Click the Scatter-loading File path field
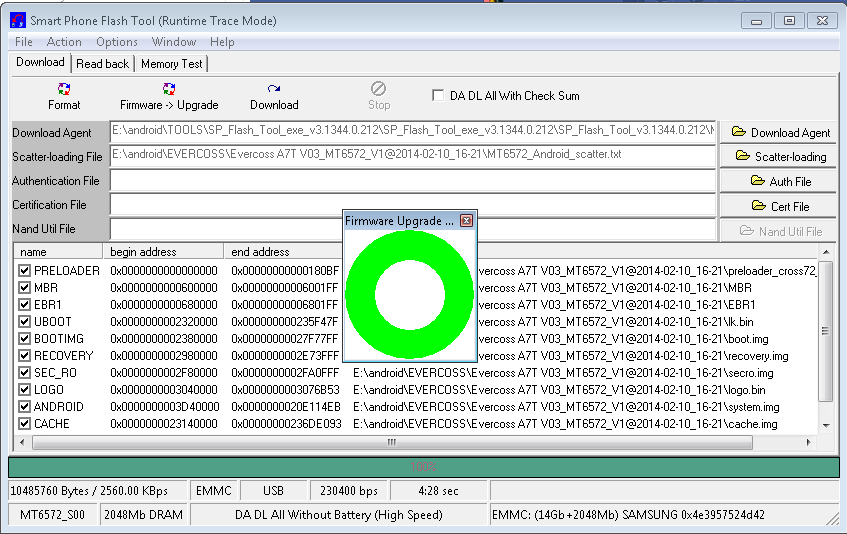 tap(413, 156)
